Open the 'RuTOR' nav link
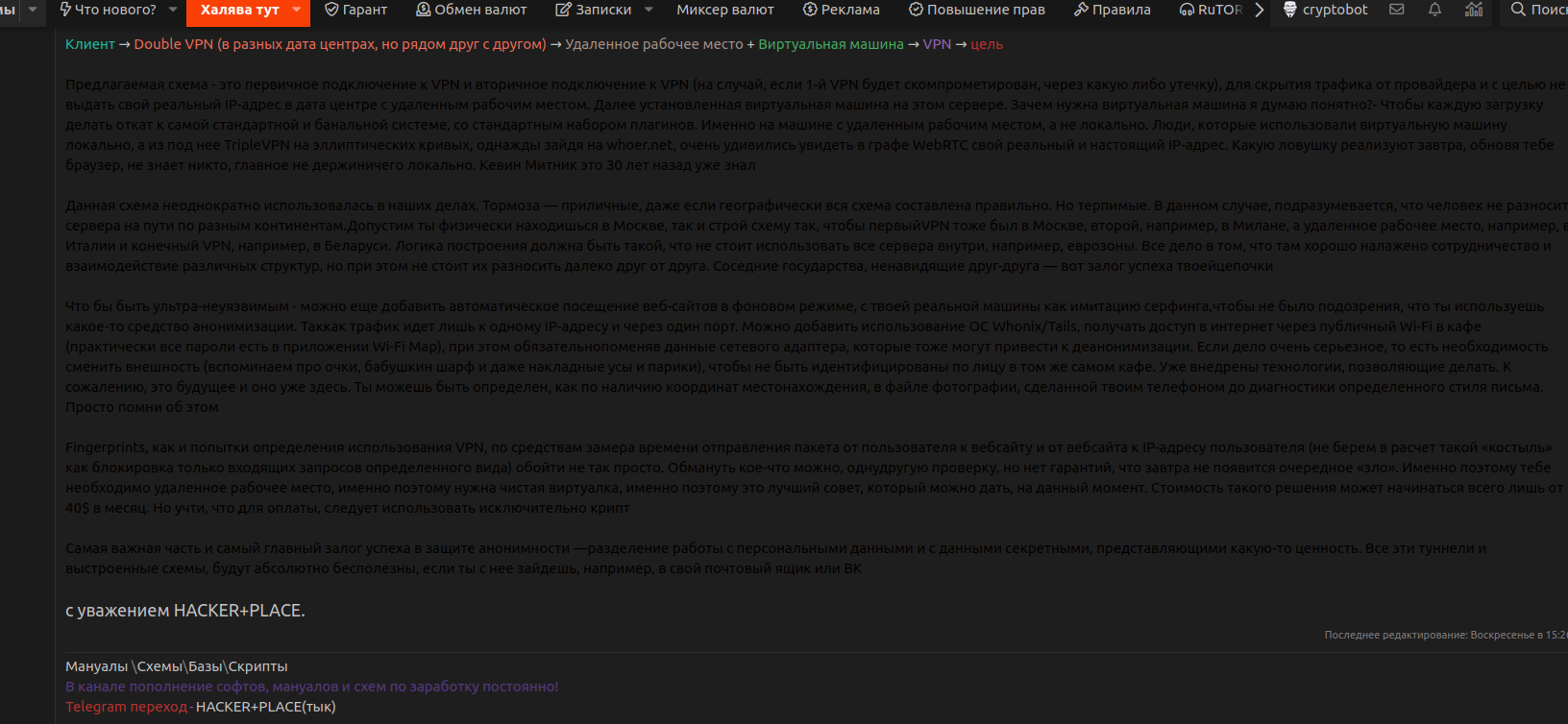 (1211, 10)
